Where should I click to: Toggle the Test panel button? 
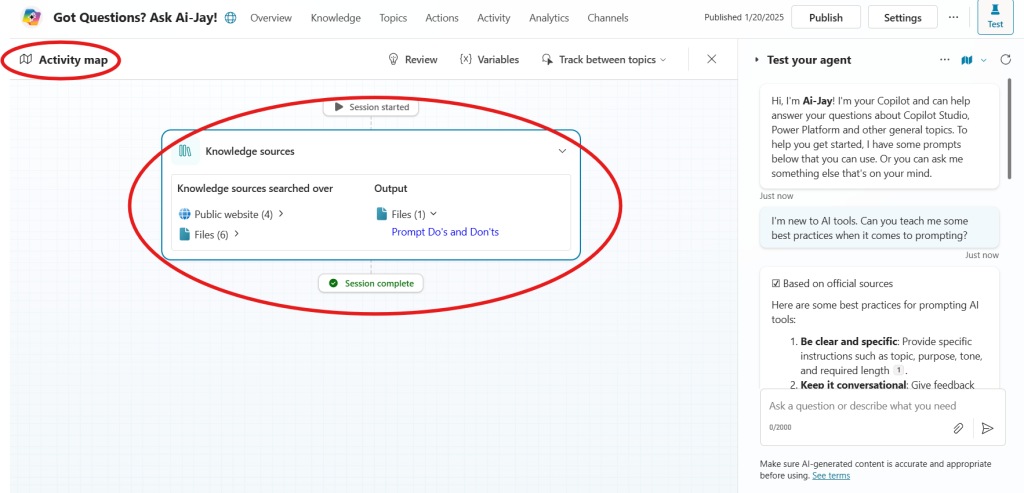point(995,17)
